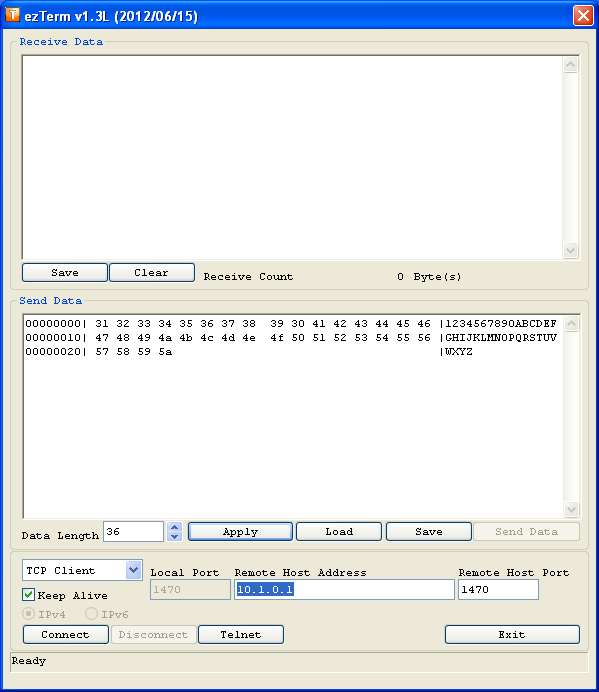Viewport: 599px width, 692px height.
Task: Click the Connect button
Action: (66, 634)
